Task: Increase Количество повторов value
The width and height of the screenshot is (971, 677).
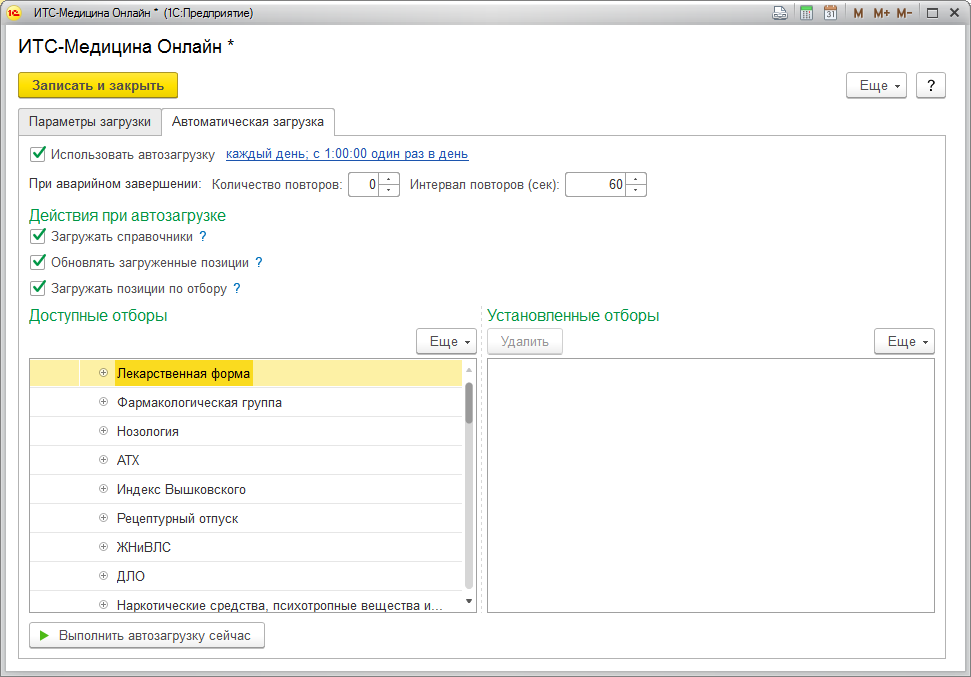Action: 389,179
